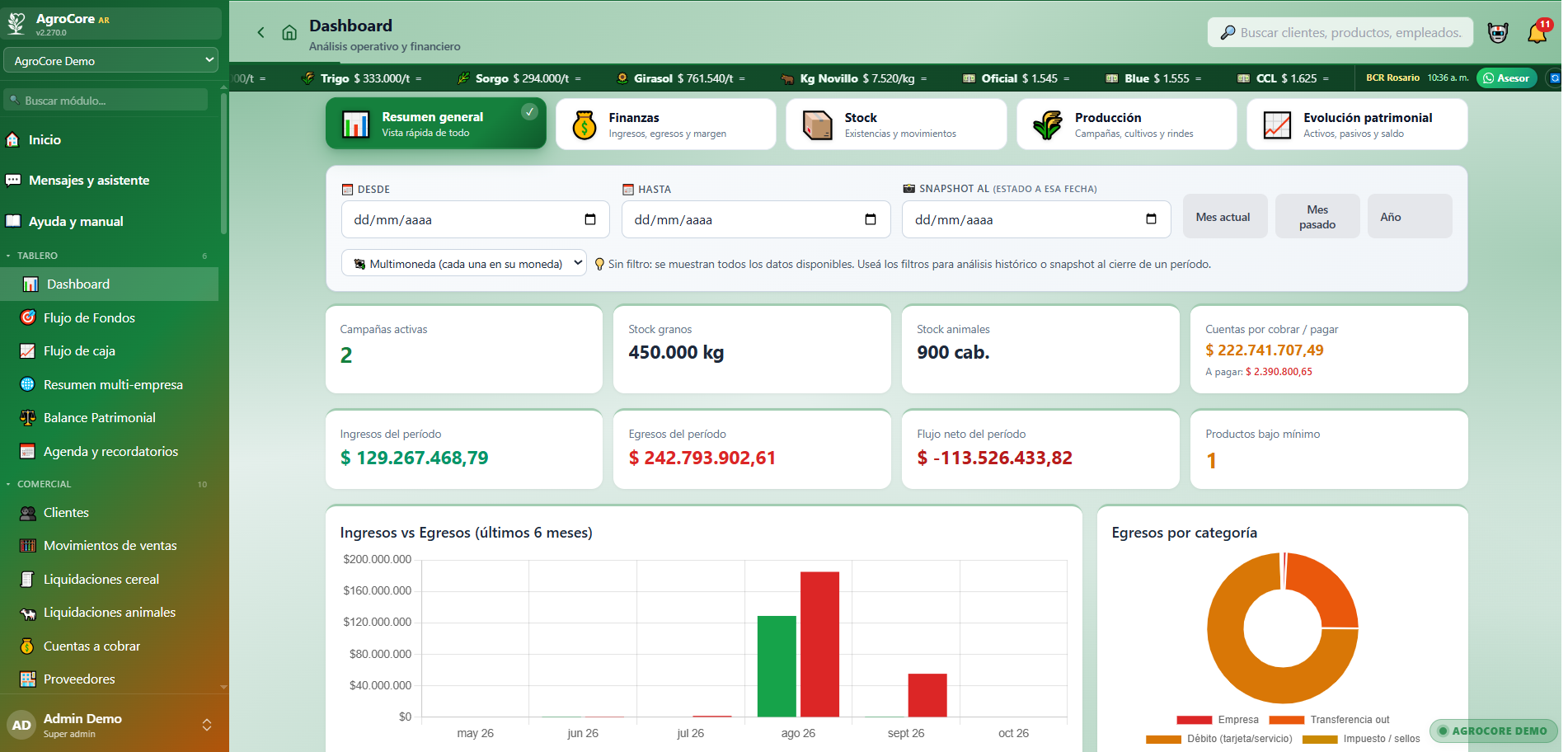This screenshot has height=752, width=1568.
Task: Open the notifications bell icon
Action: click(x=1537, y=33)
